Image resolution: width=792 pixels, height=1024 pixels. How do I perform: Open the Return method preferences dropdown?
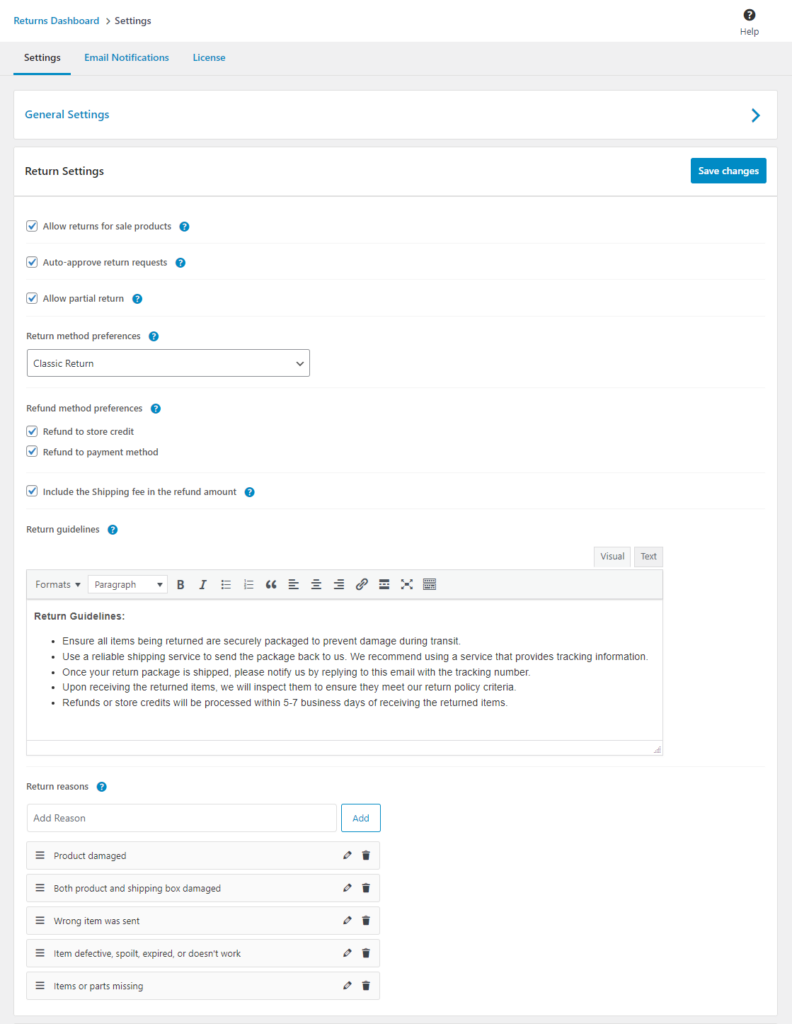167,363
